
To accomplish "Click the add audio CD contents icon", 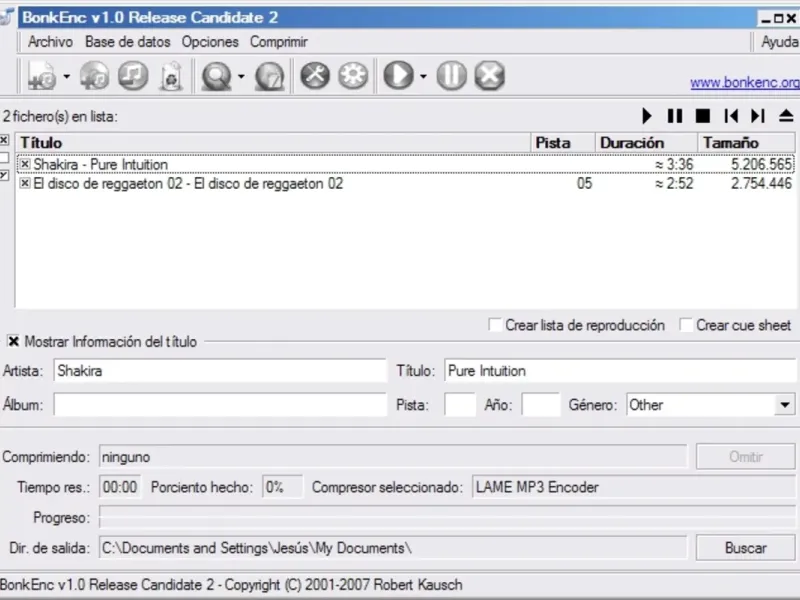I will coord(94,76).
